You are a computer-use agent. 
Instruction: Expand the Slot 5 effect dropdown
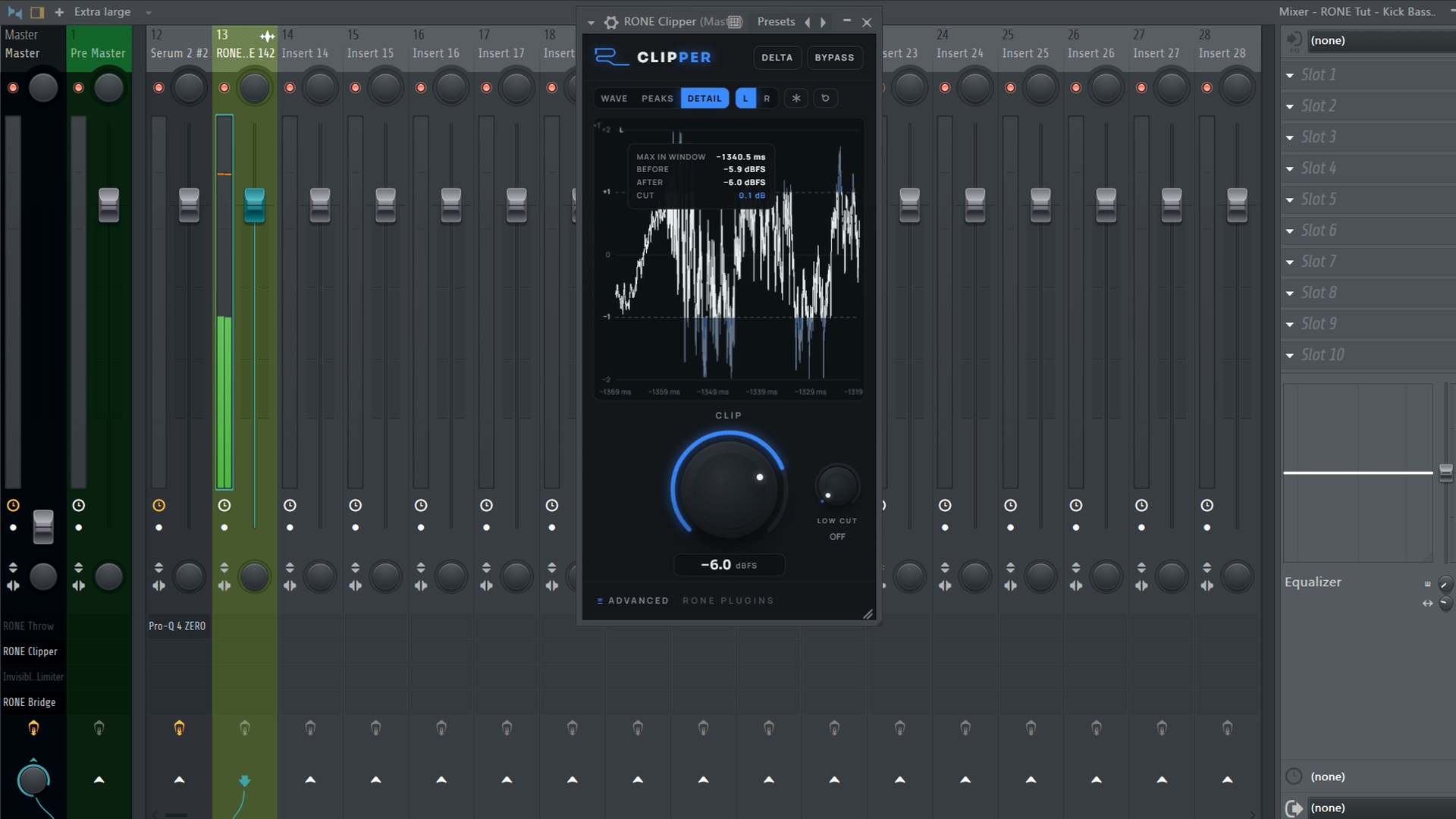[x=1290, y=199]
